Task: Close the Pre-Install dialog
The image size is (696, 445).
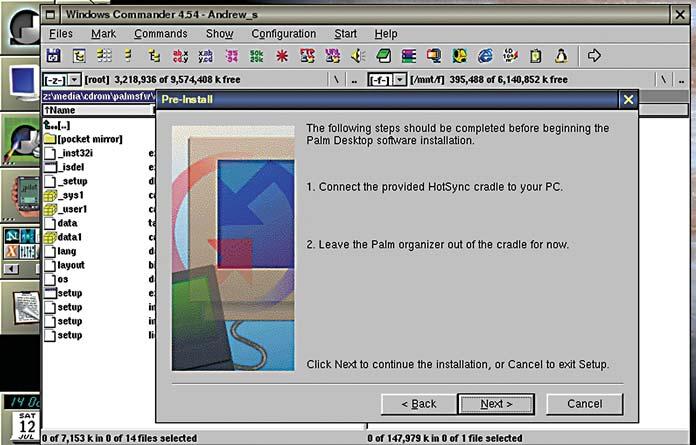Action: (628, 100)
